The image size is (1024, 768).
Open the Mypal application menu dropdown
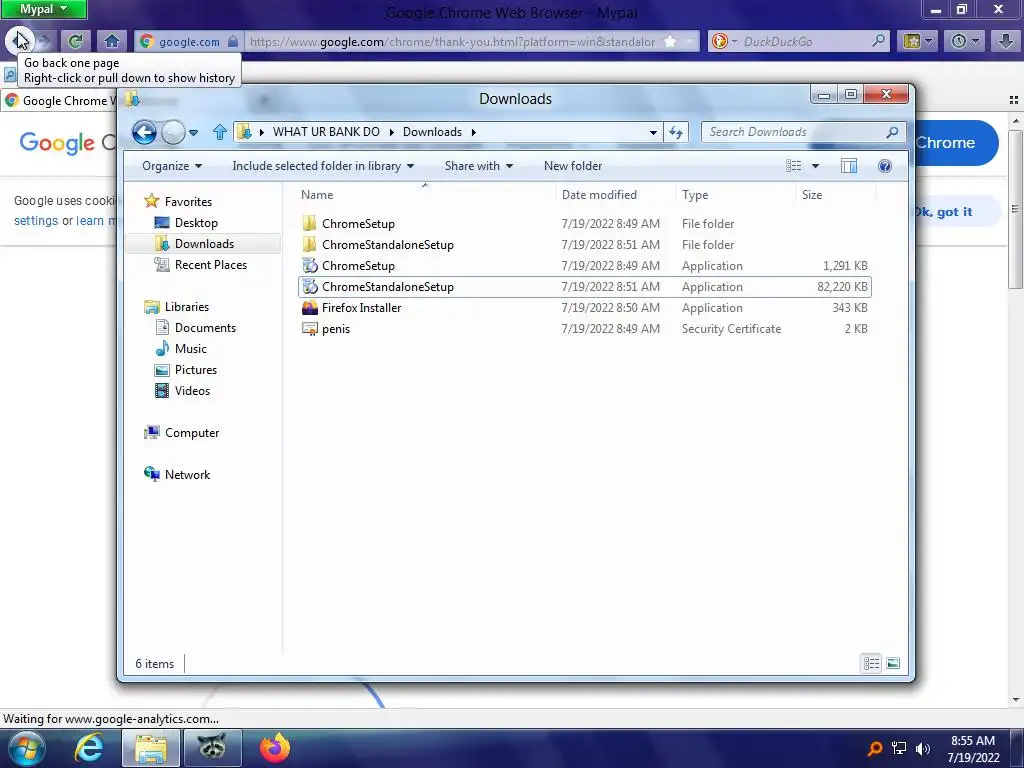coord(44,9)
